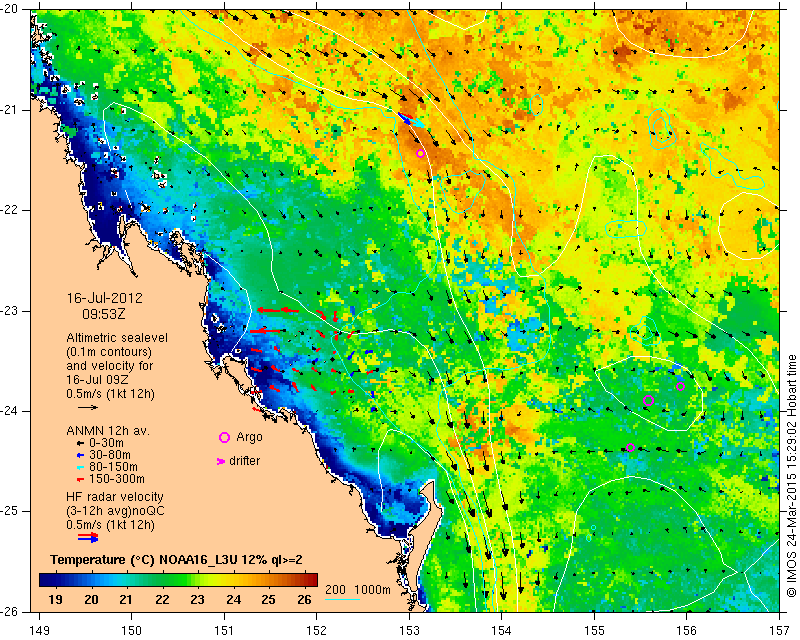Select the black 0-30m ANMN arrow symbol

click(x=79, y=443)
